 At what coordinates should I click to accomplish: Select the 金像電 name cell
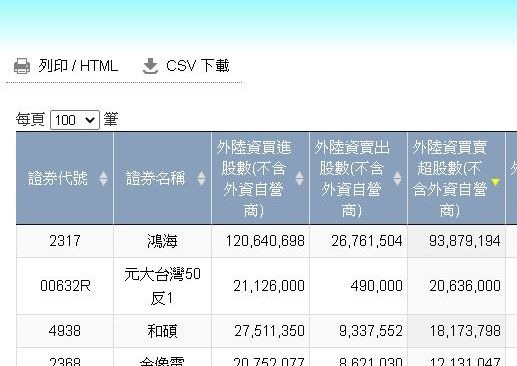(x=162, y=357)
